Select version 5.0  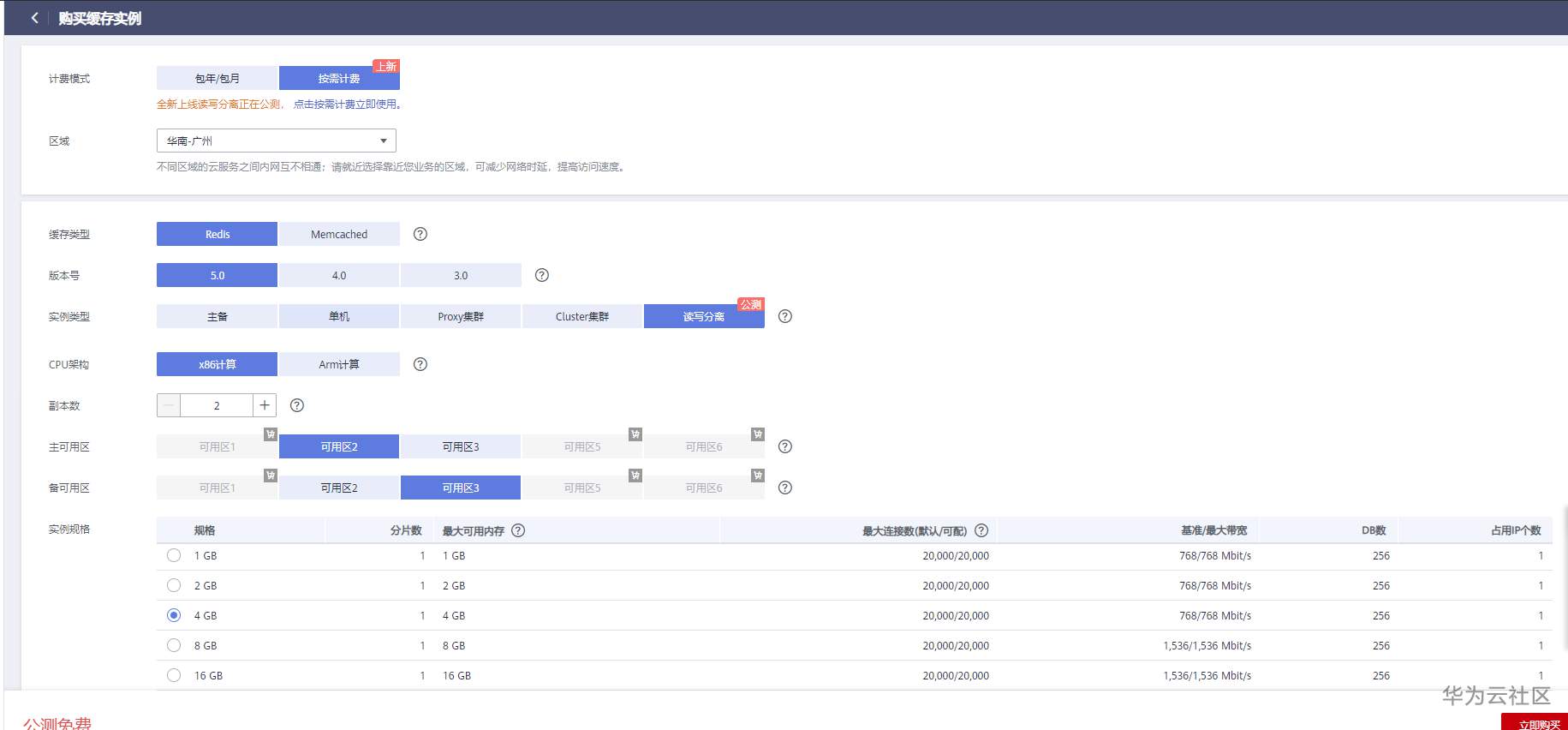coord(217,275)
